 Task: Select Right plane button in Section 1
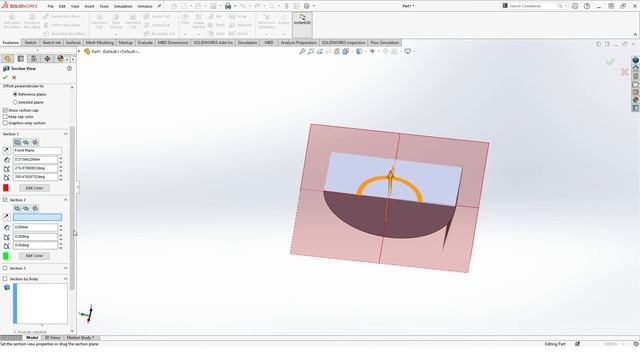click(36, 142)
